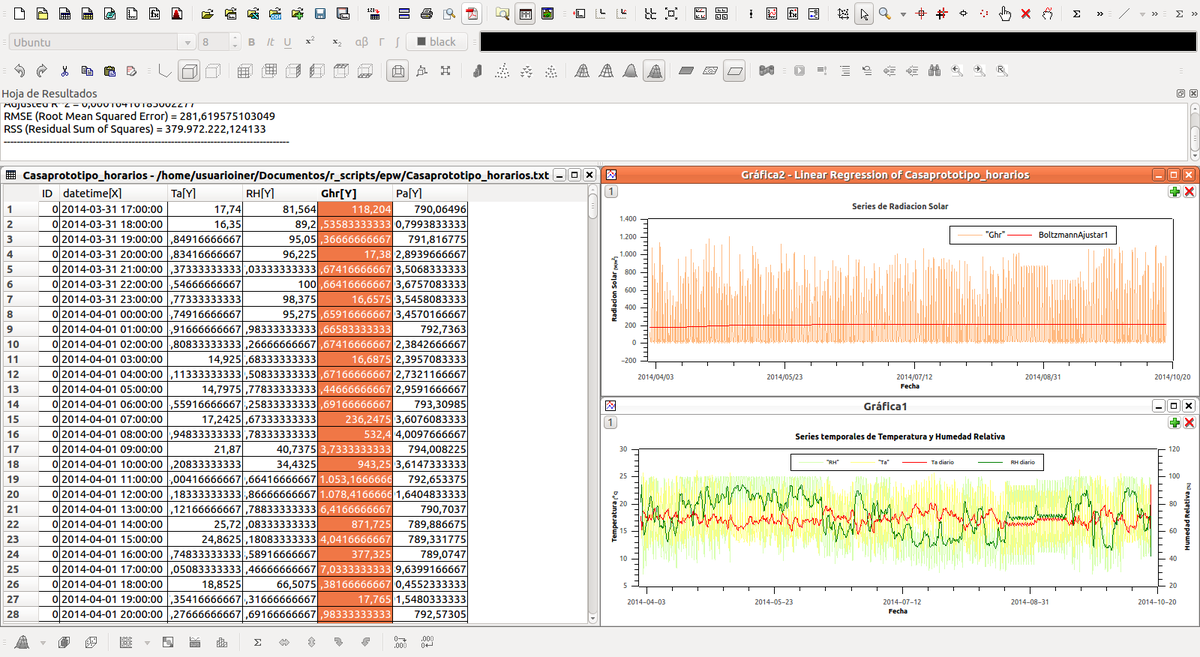This screenshot has width=1200, height=657.
Task: Activate the zoom magnifier tool
Action: [885, 15]
